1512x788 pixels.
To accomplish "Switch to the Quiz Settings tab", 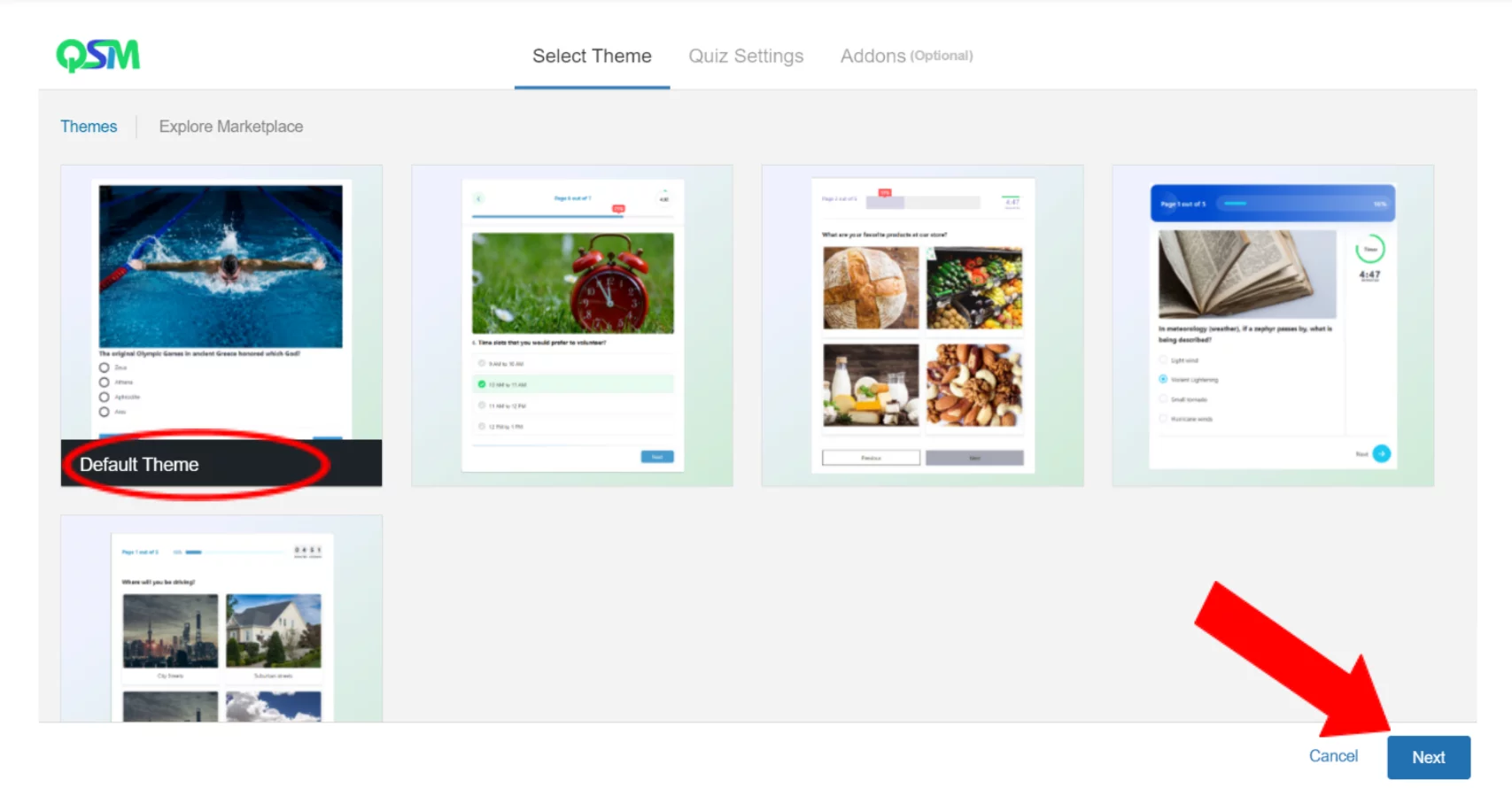I will (x=746, y=56).
